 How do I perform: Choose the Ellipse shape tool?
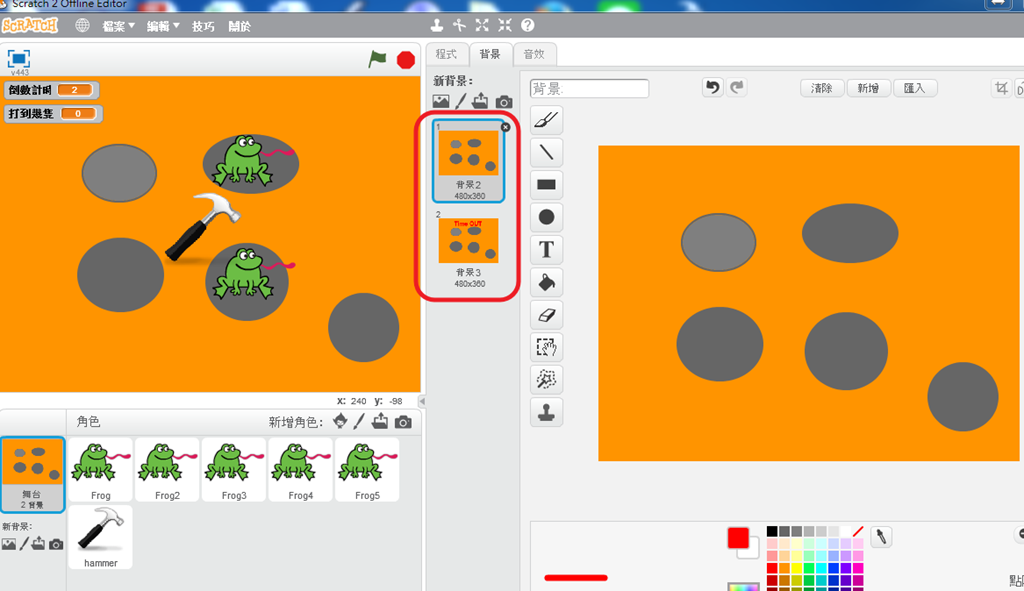tap(547, 217)
